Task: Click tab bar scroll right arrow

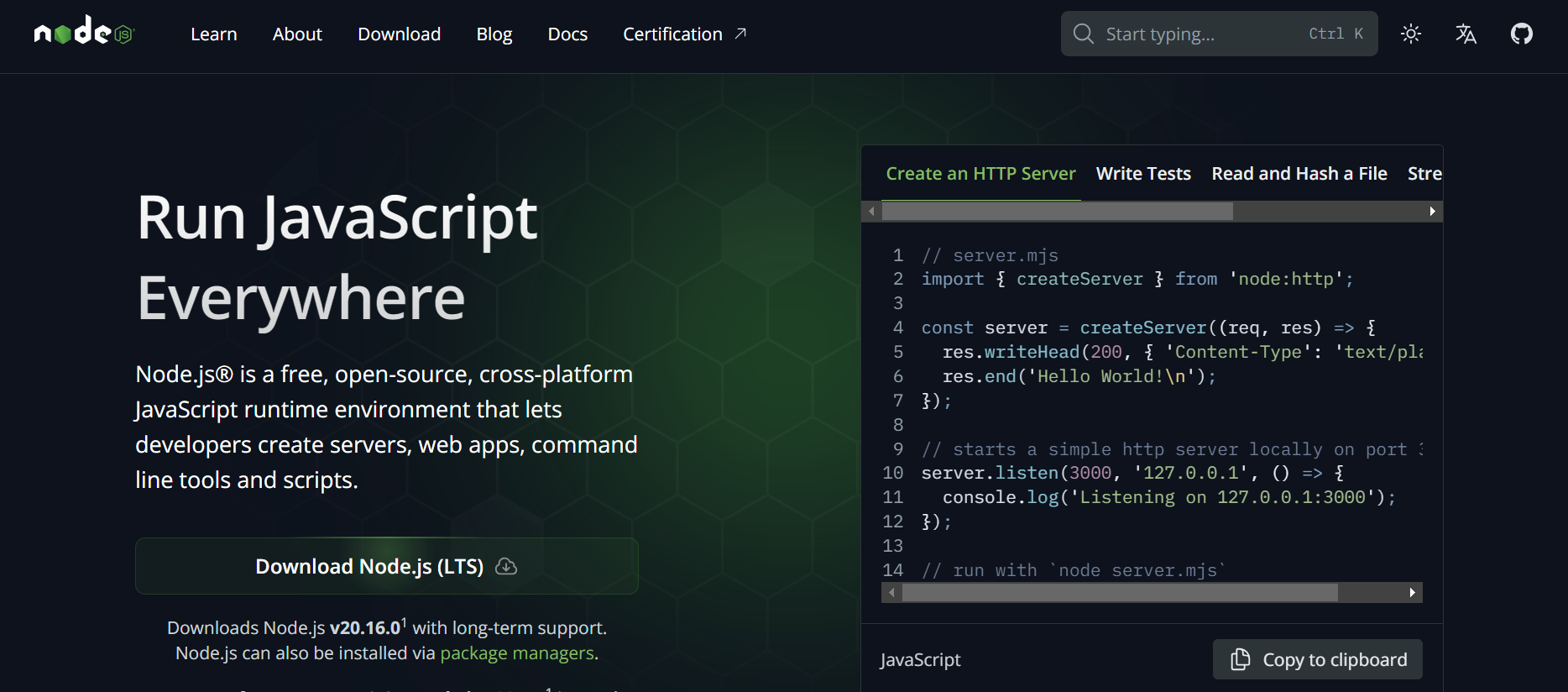Action: pyautogui.click(x=1433, y=212)
